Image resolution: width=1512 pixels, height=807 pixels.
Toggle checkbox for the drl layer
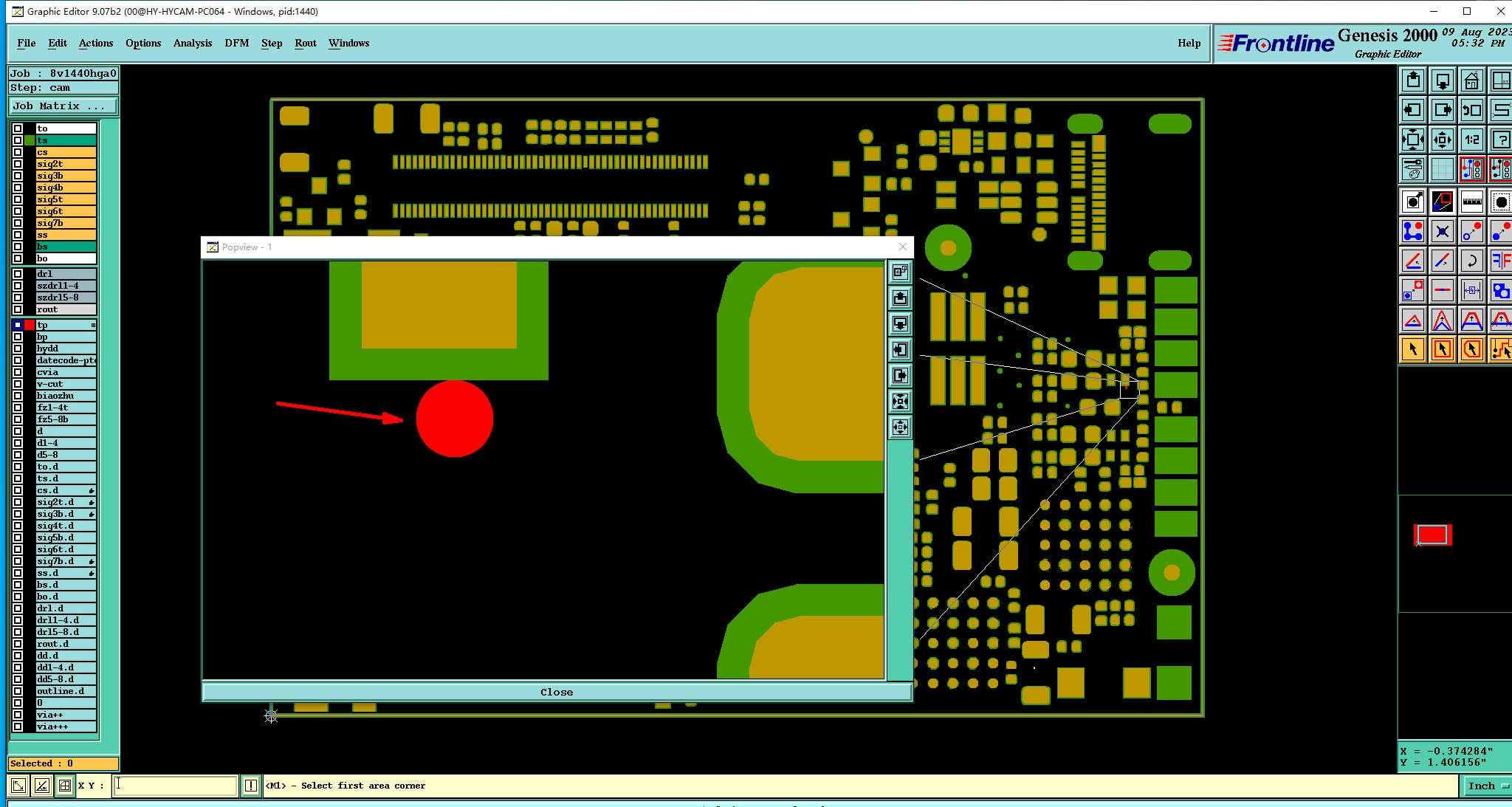click(18, 274)
